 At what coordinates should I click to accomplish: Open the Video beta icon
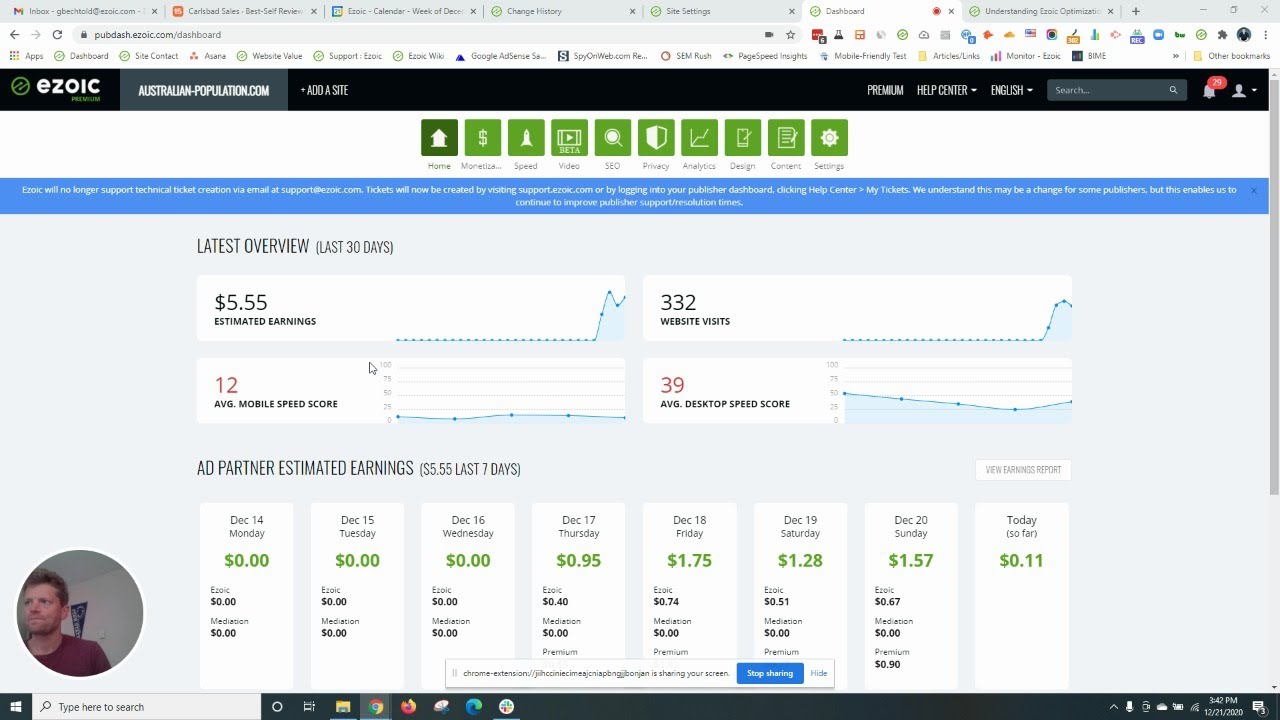569,138
